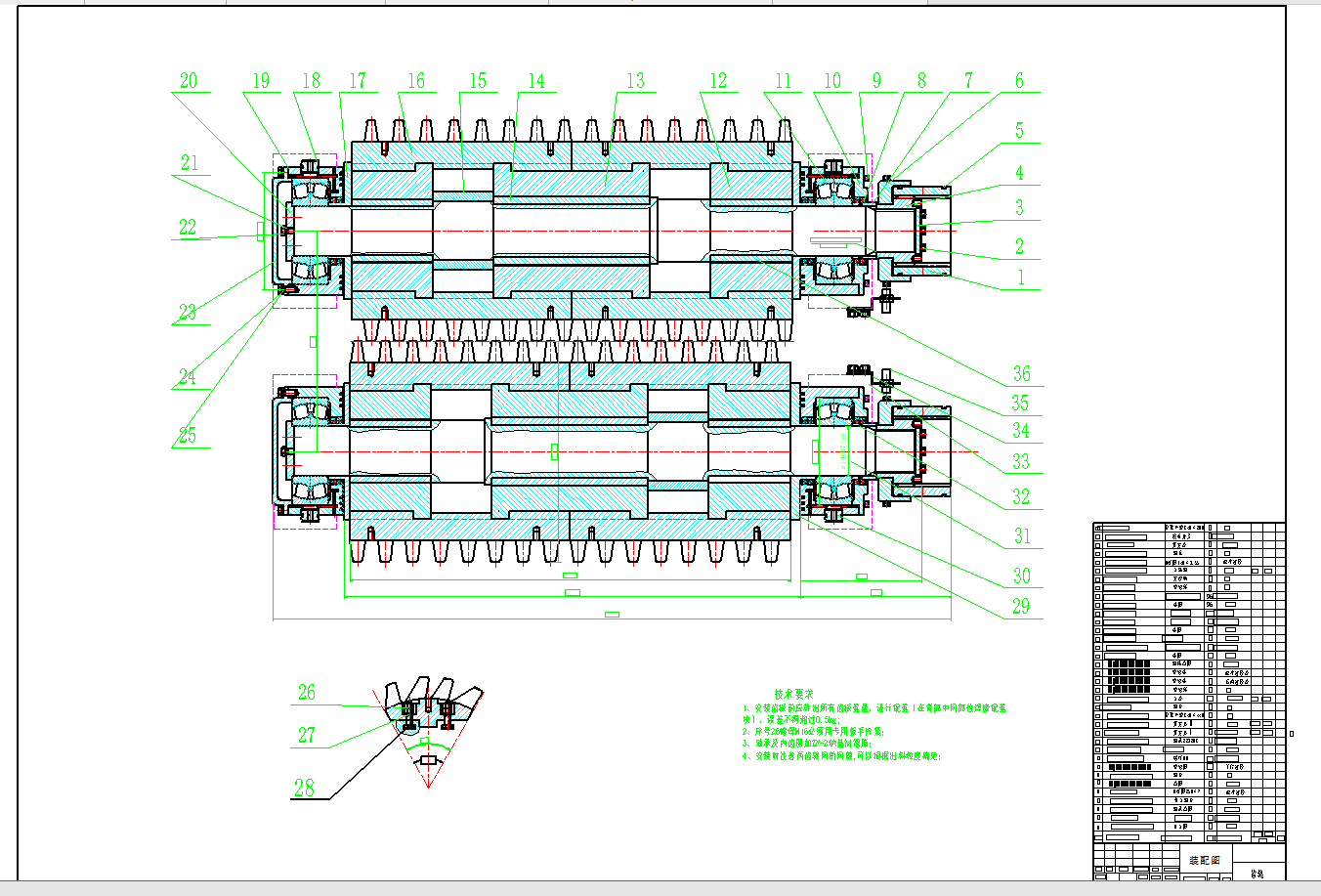Select the 装配图 title block text
Screen dimensions: 1321x896
click(1206, 861)
